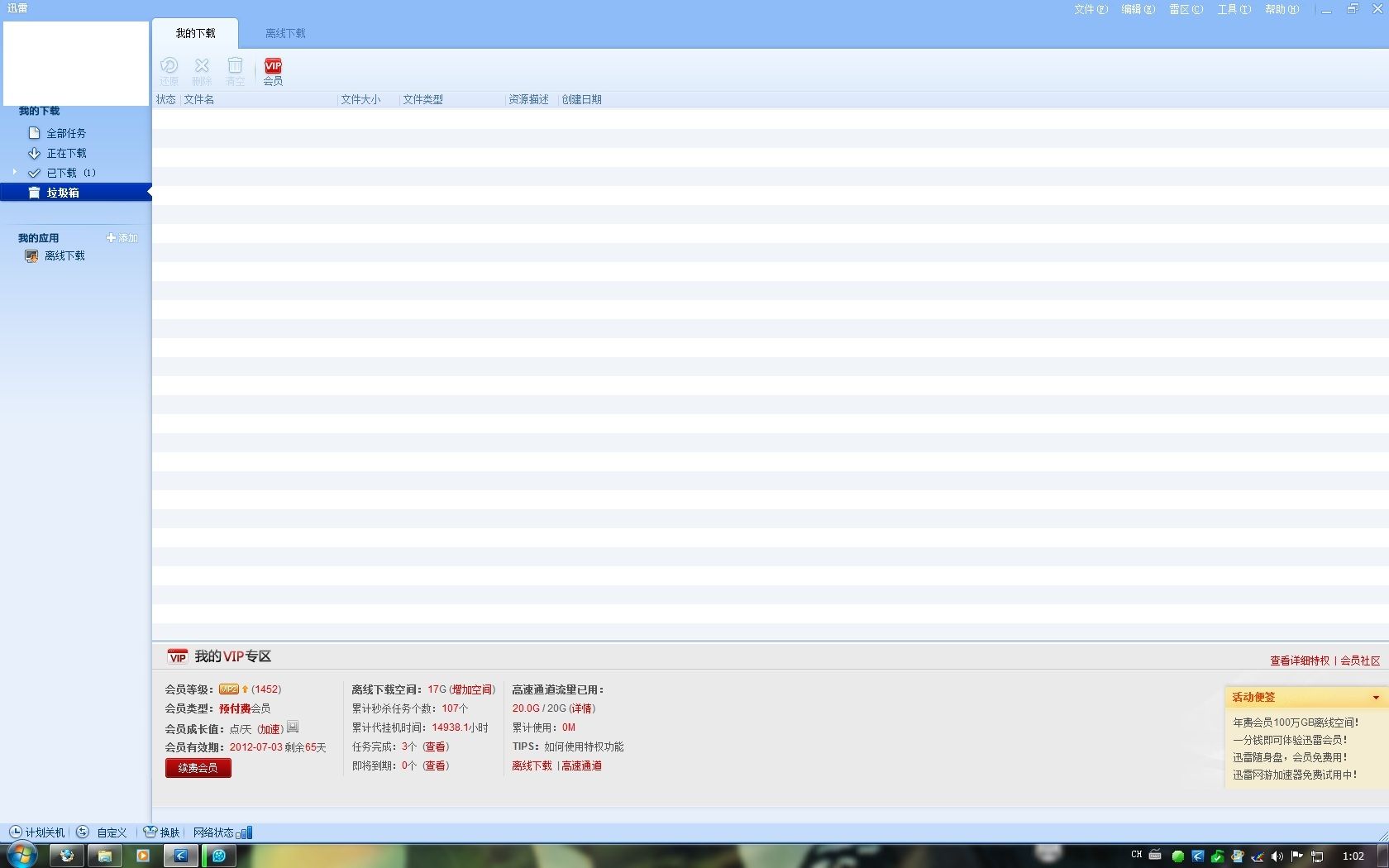Click 查看 beside 即将到期

[436, 765]
